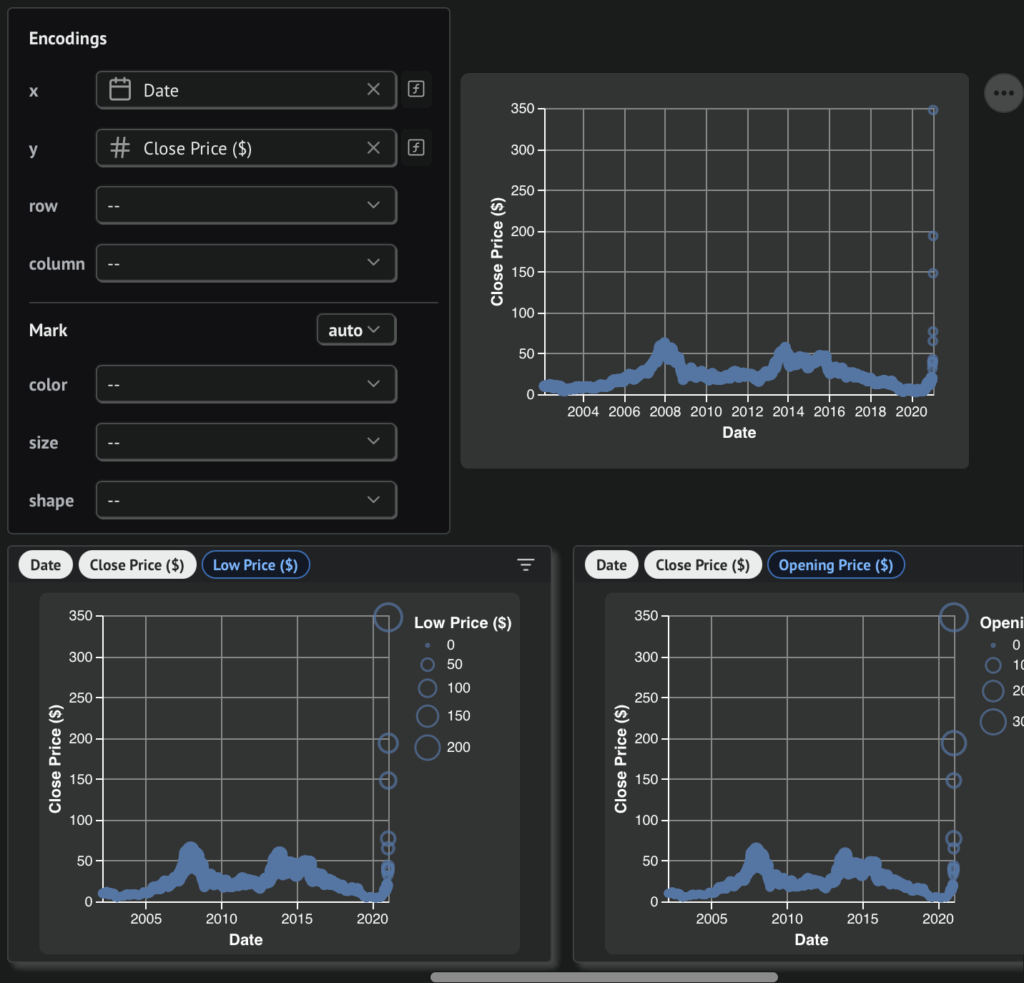Open the shape encoding dropdown
This screenshot has width=1024, height=983.
246,500
